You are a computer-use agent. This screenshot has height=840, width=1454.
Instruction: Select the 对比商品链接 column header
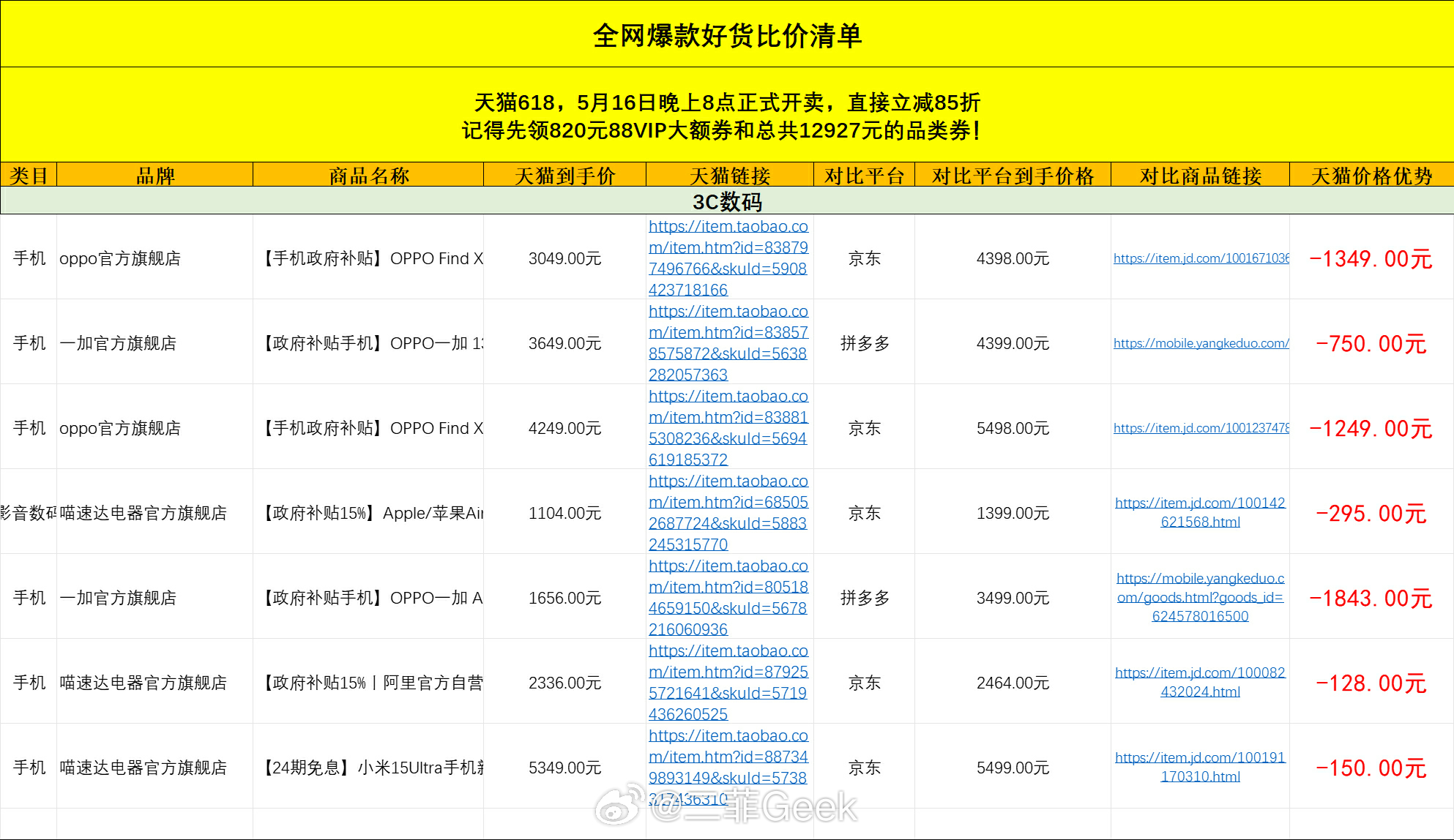pos(1201,176)
